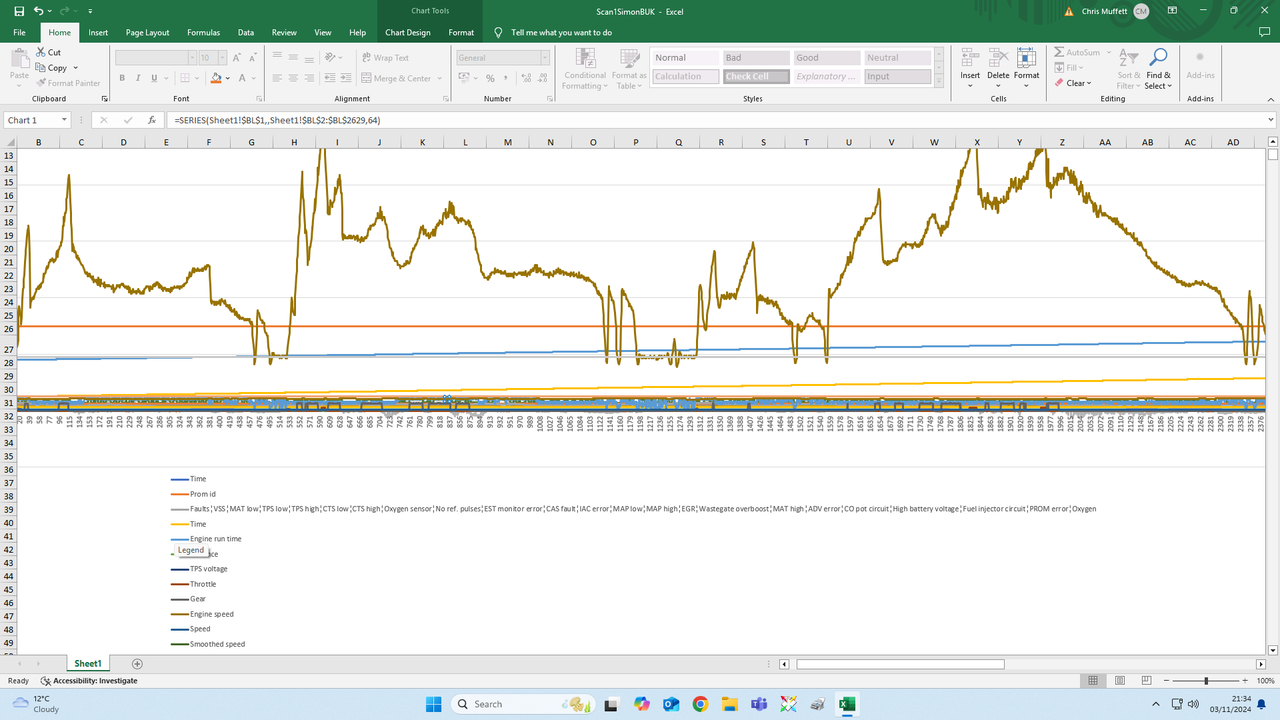Screen dimensions: 1280x720
Task: Open the Formulas tab
Action: click(x=203, y=32)
